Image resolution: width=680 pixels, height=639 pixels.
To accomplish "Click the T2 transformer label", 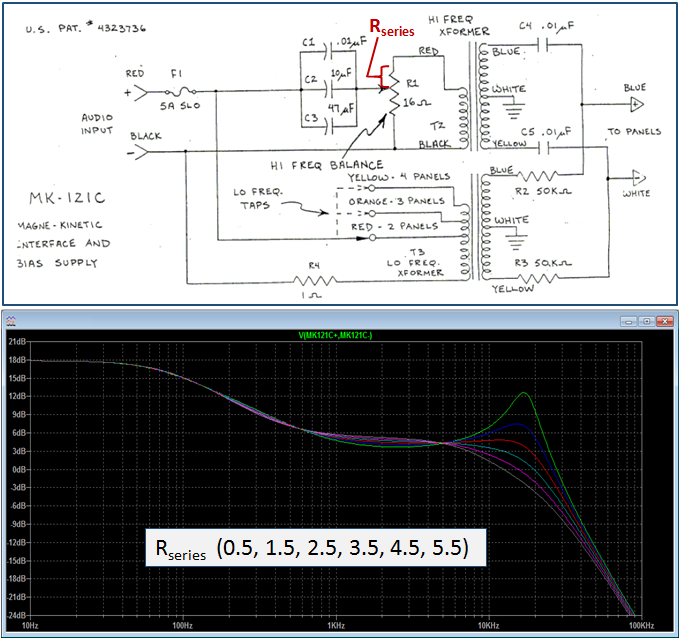I will pyautogui.click(x=438, y=126).
